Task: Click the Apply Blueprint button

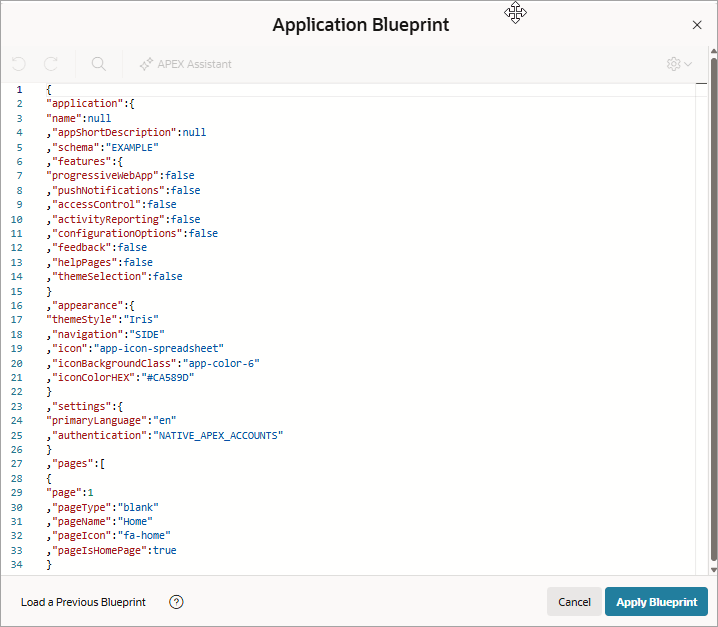Action: click(x=656, y=602)
